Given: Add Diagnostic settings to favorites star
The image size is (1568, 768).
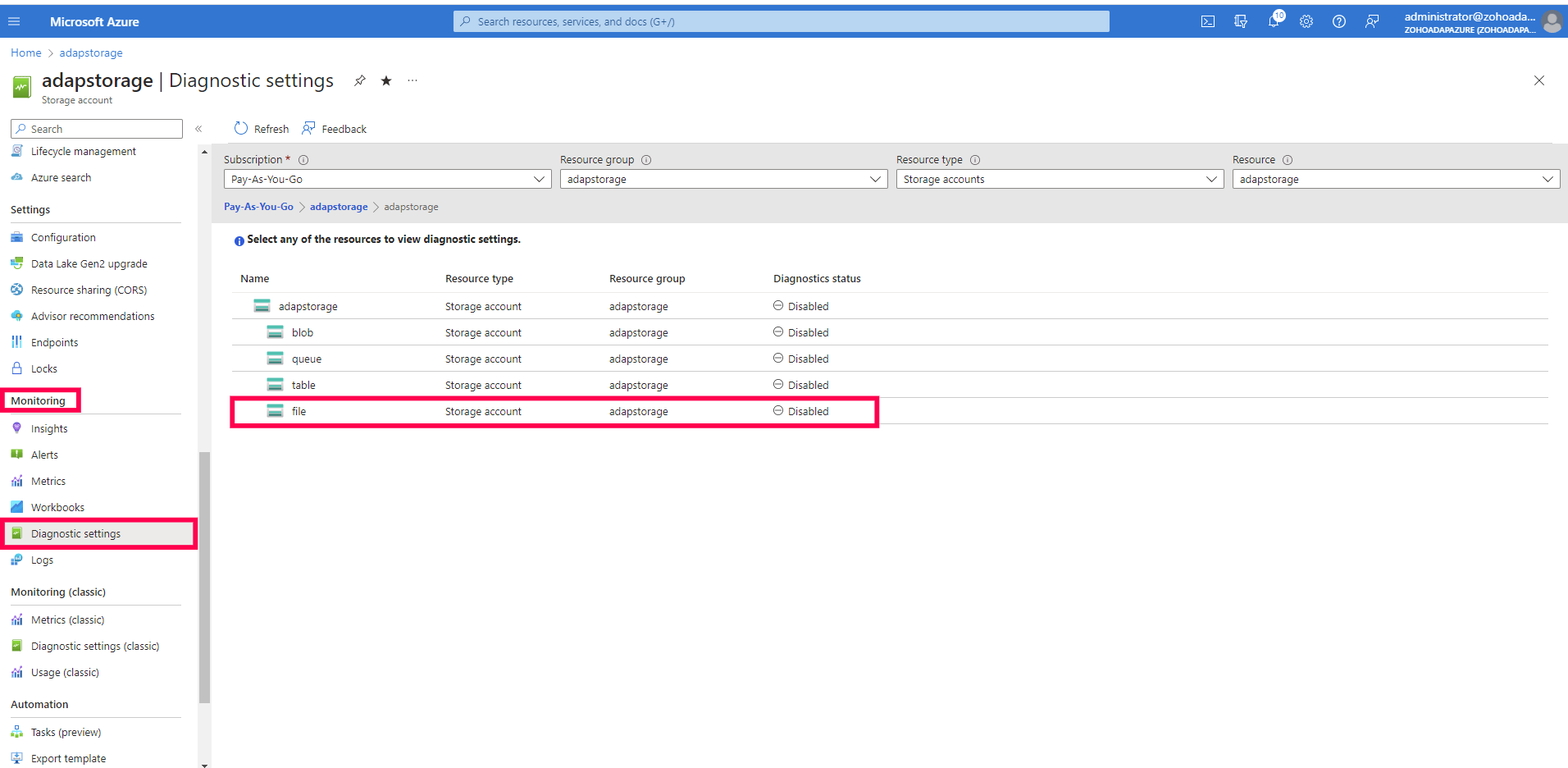Looking at the screenshot, I should pos(385,80).
